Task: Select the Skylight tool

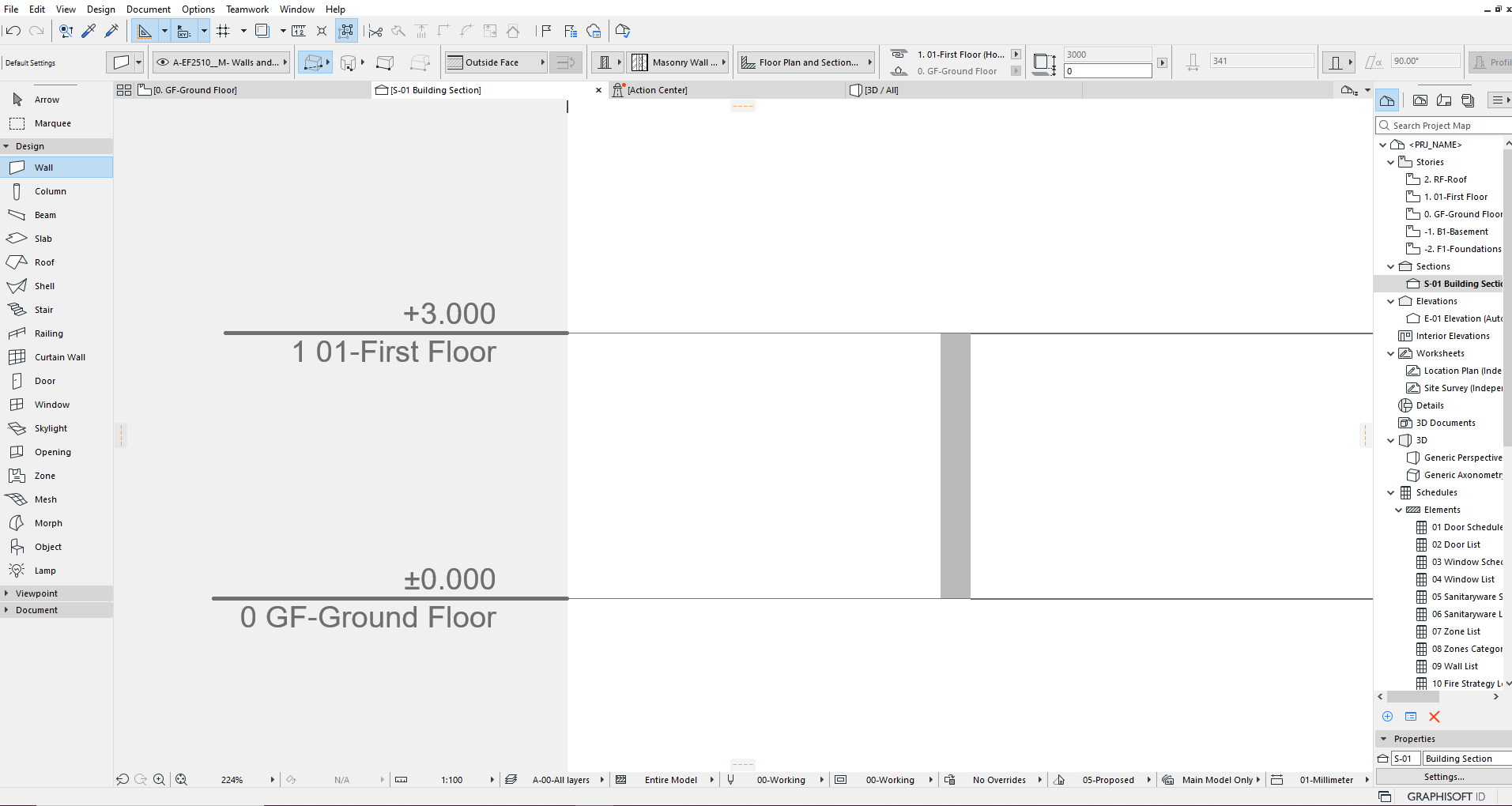Action: tap(51, 428)
